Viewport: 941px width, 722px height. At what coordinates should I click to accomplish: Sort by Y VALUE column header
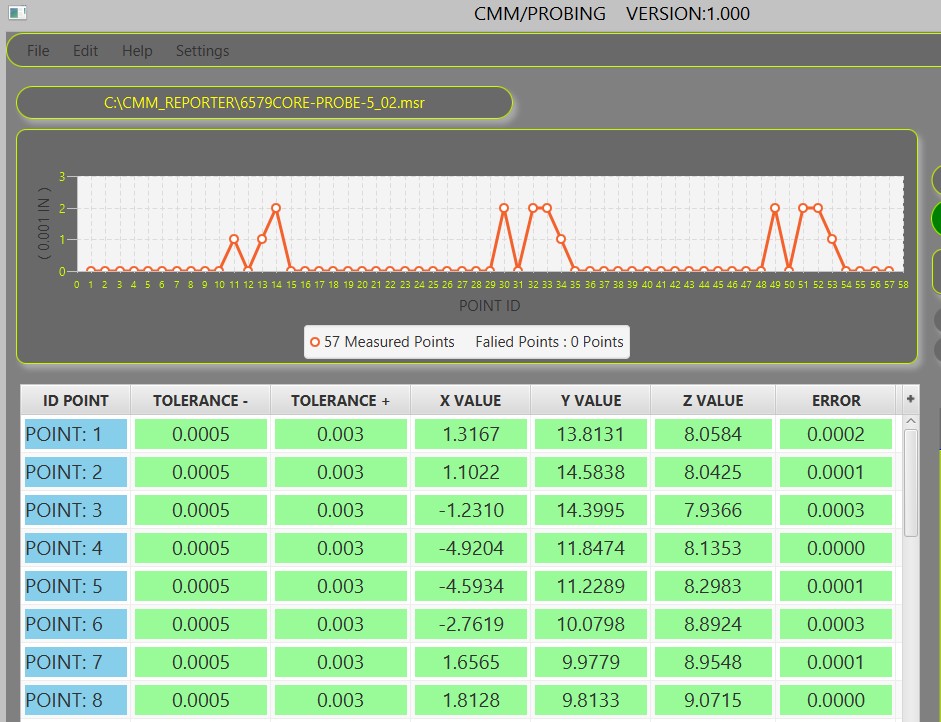tap(591, 400)
